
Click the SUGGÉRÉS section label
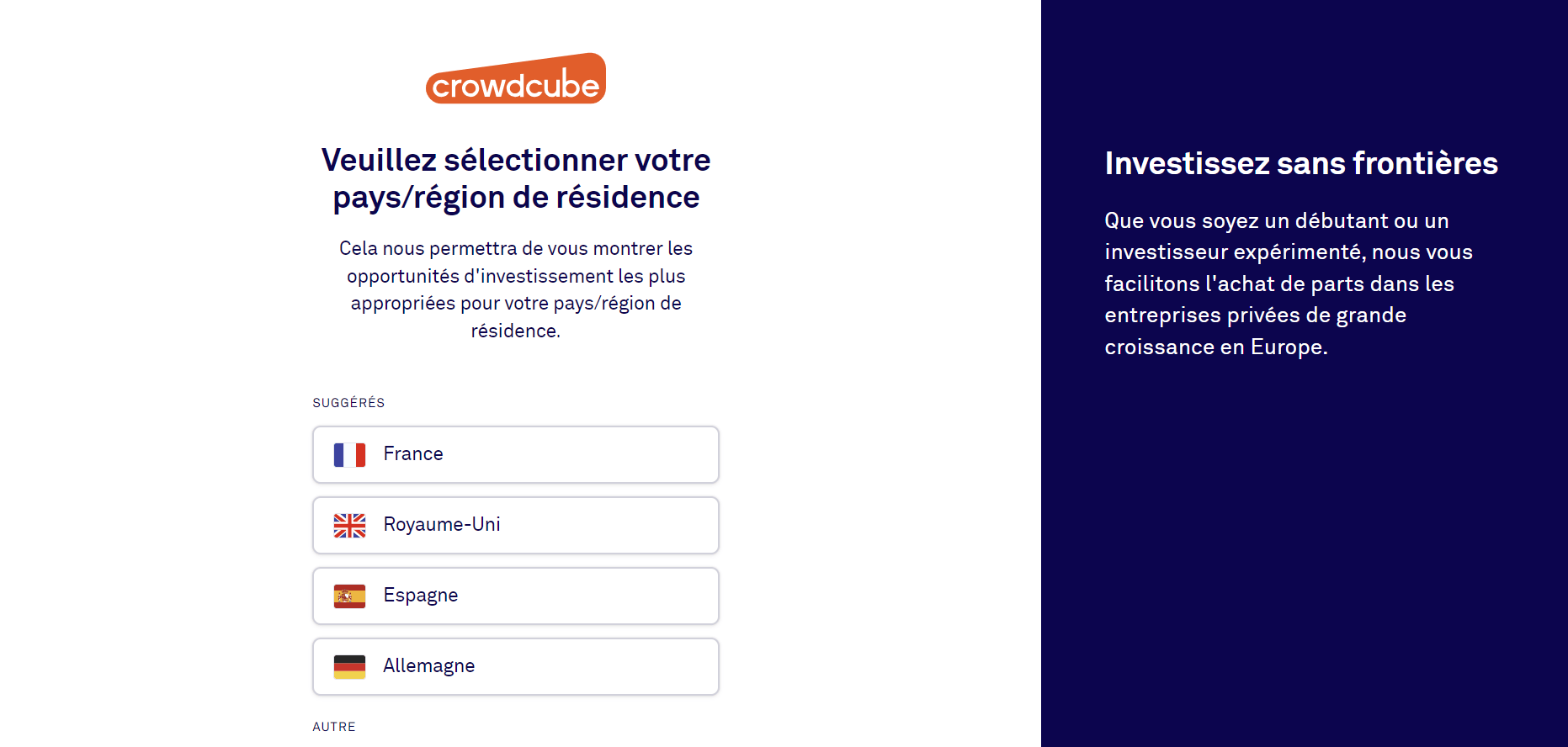348,402
